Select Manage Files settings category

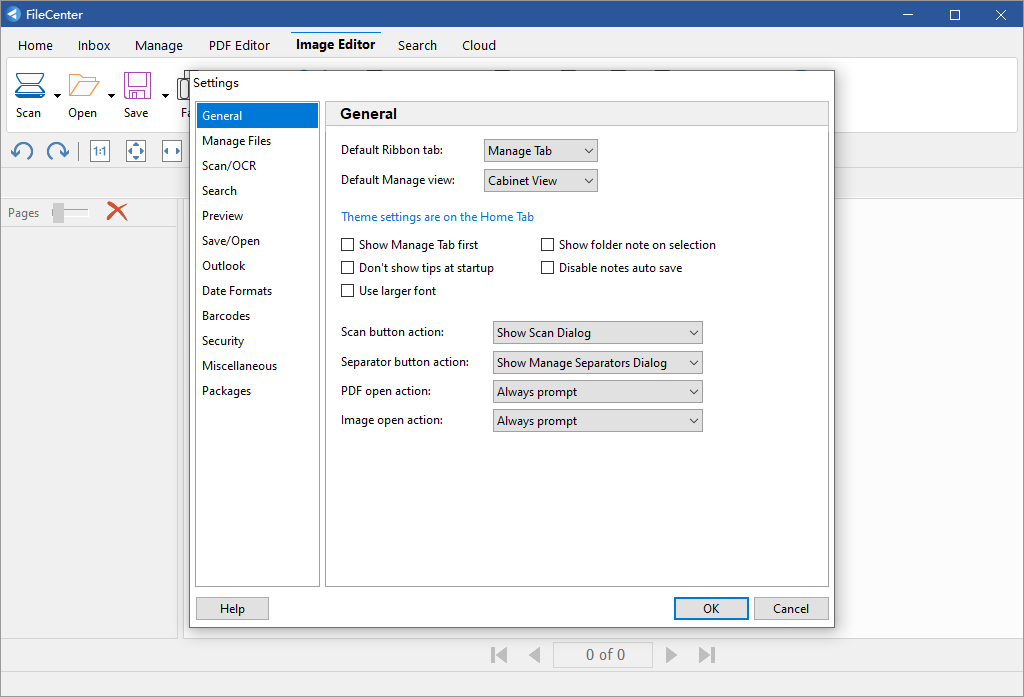coord(257,141)
